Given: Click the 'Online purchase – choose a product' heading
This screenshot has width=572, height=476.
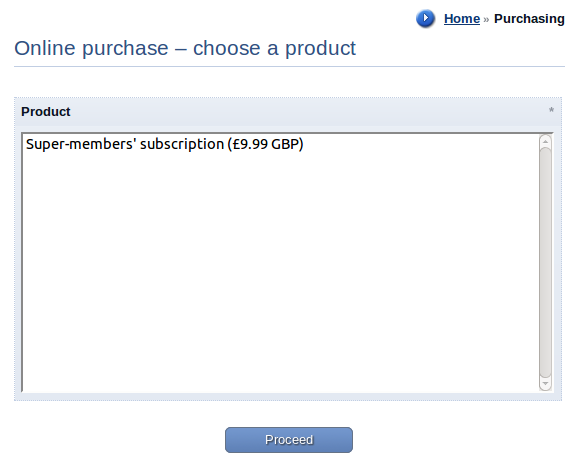Looking at the screenshot, I should 185,48.
